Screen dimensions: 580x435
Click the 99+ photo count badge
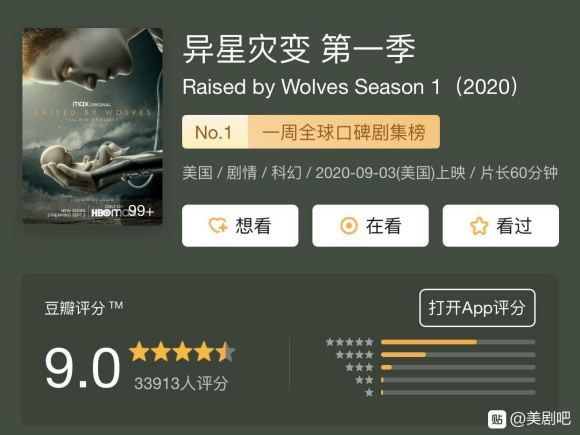coord(141,211)
